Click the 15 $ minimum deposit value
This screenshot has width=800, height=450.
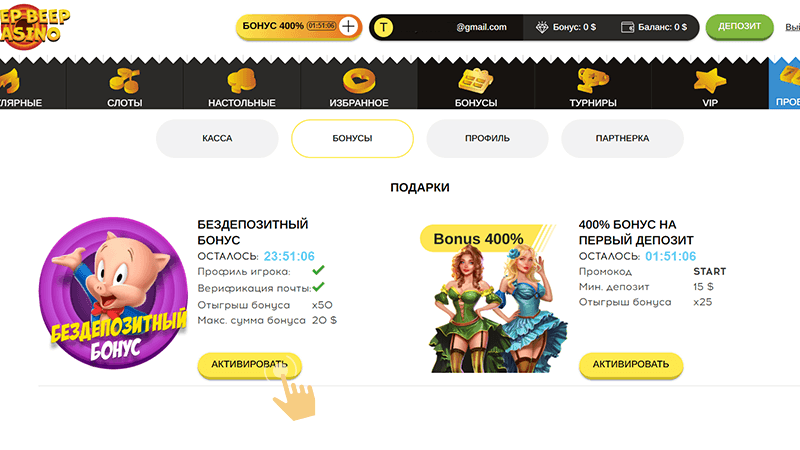tap(703, 287)
